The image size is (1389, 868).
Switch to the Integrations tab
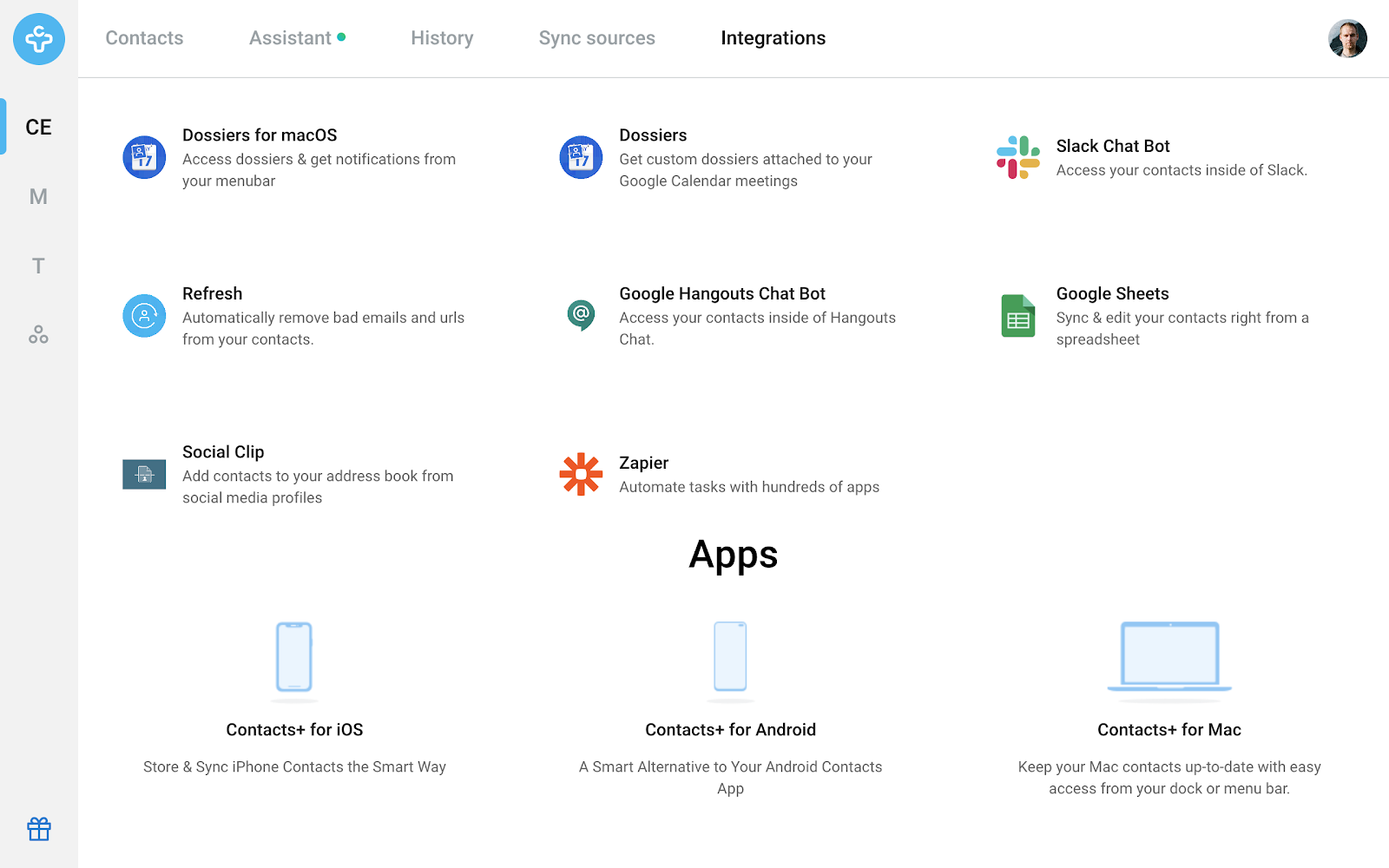[x=773, y=38]
